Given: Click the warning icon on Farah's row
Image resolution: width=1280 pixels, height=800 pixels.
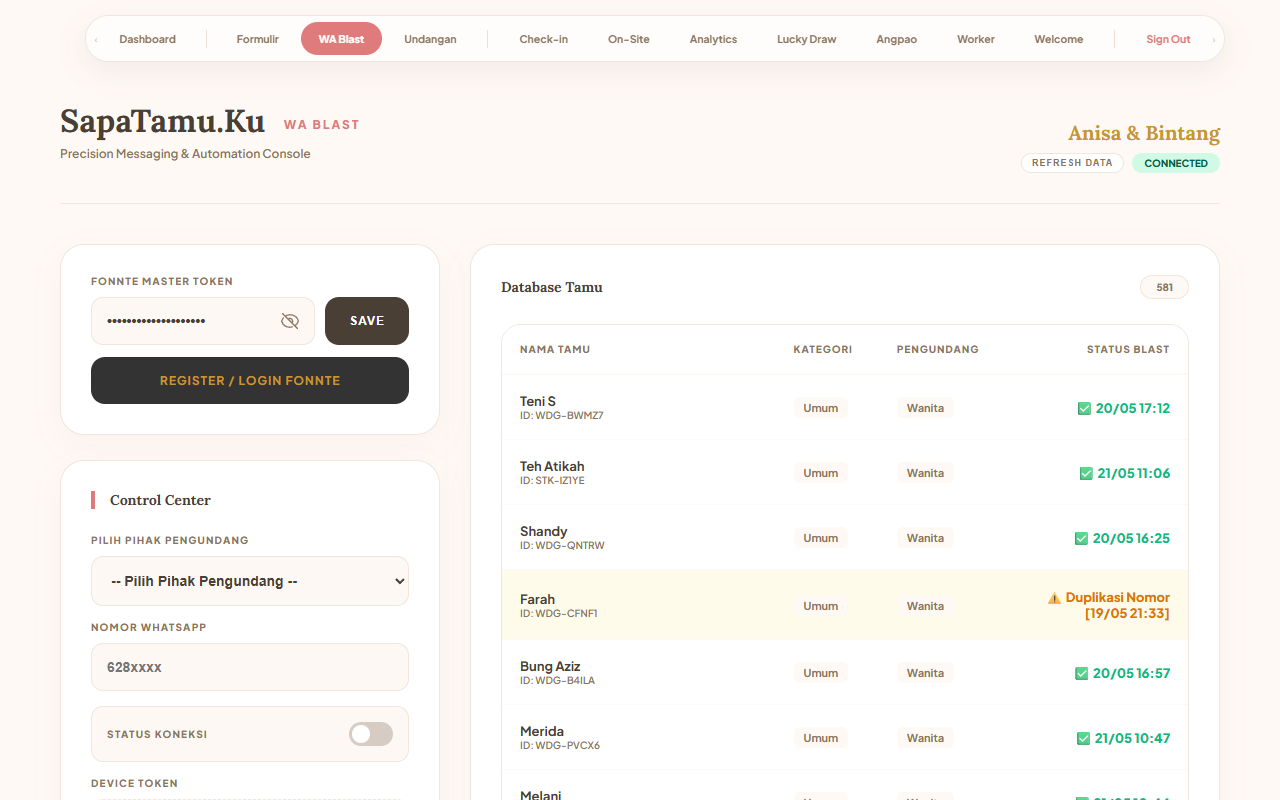Looking at the screenshot, I should [1054, 598].
